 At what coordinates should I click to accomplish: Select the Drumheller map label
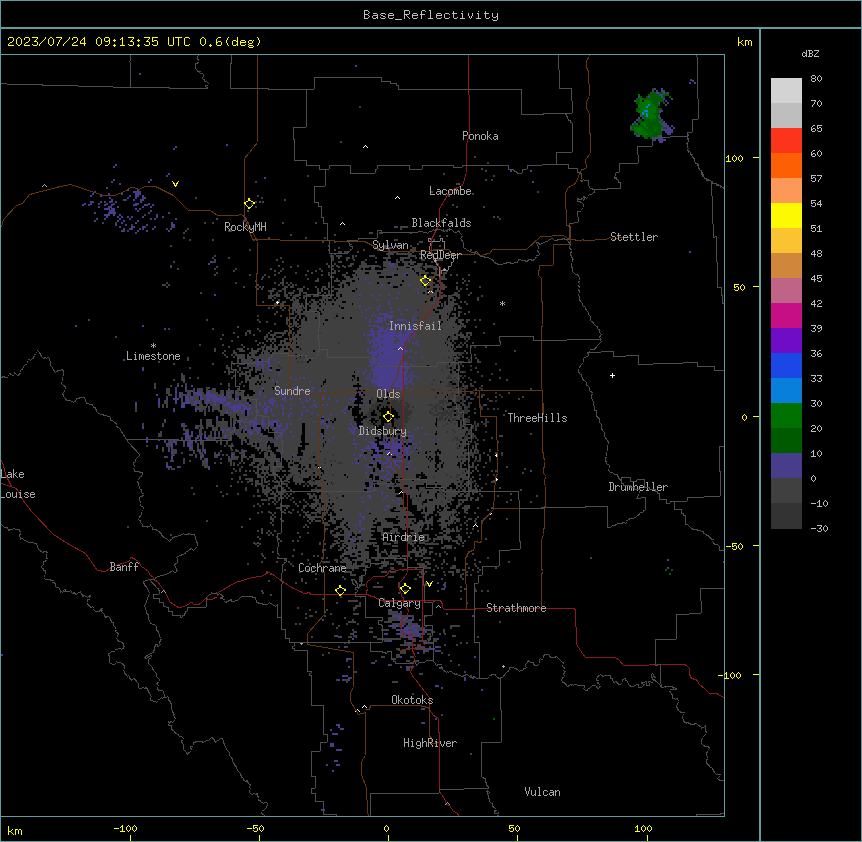[638, 487]
